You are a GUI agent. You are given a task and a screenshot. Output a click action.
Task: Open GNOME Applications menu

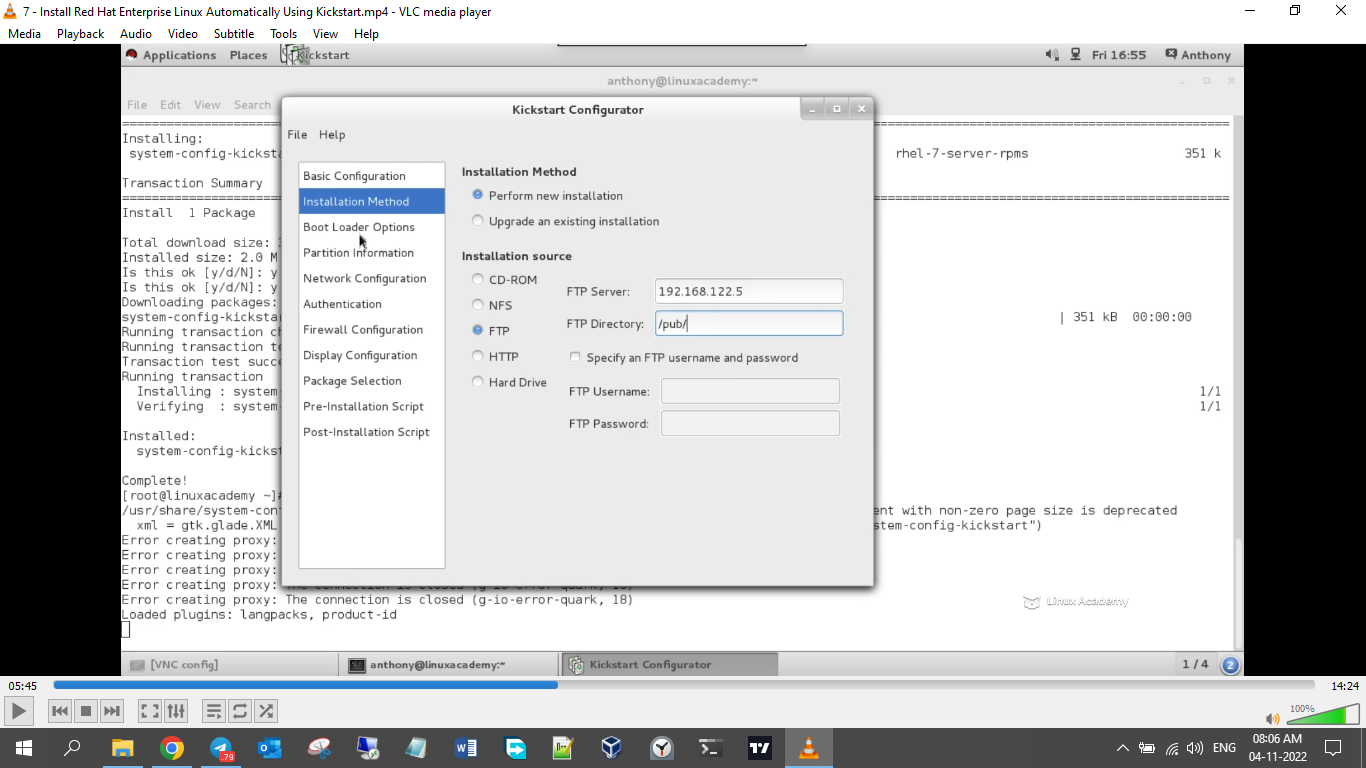pyautogui.click(x=170, y=55)
